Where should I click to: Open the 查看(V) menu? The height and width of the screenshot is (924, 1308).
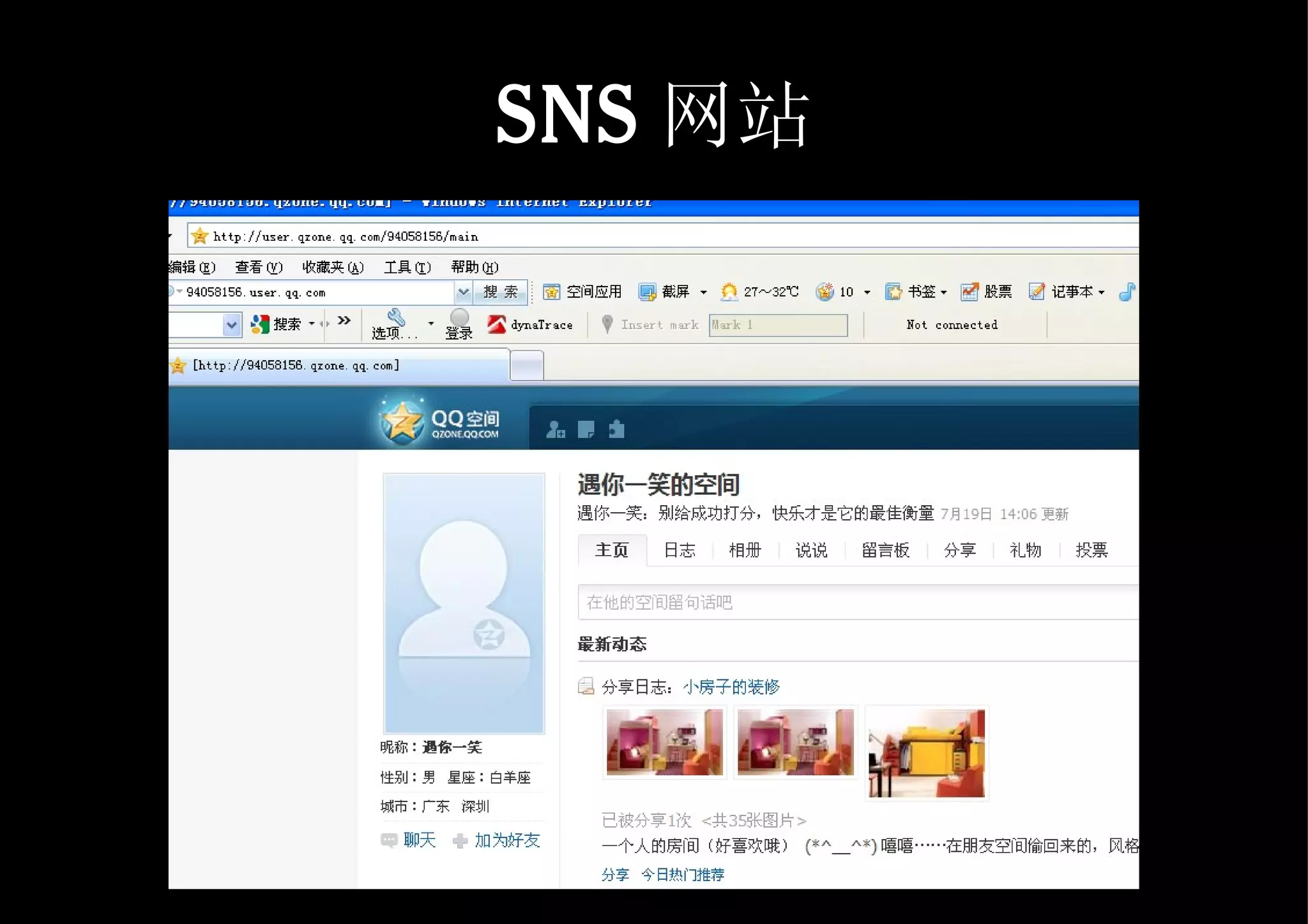[x=259, y=267]
